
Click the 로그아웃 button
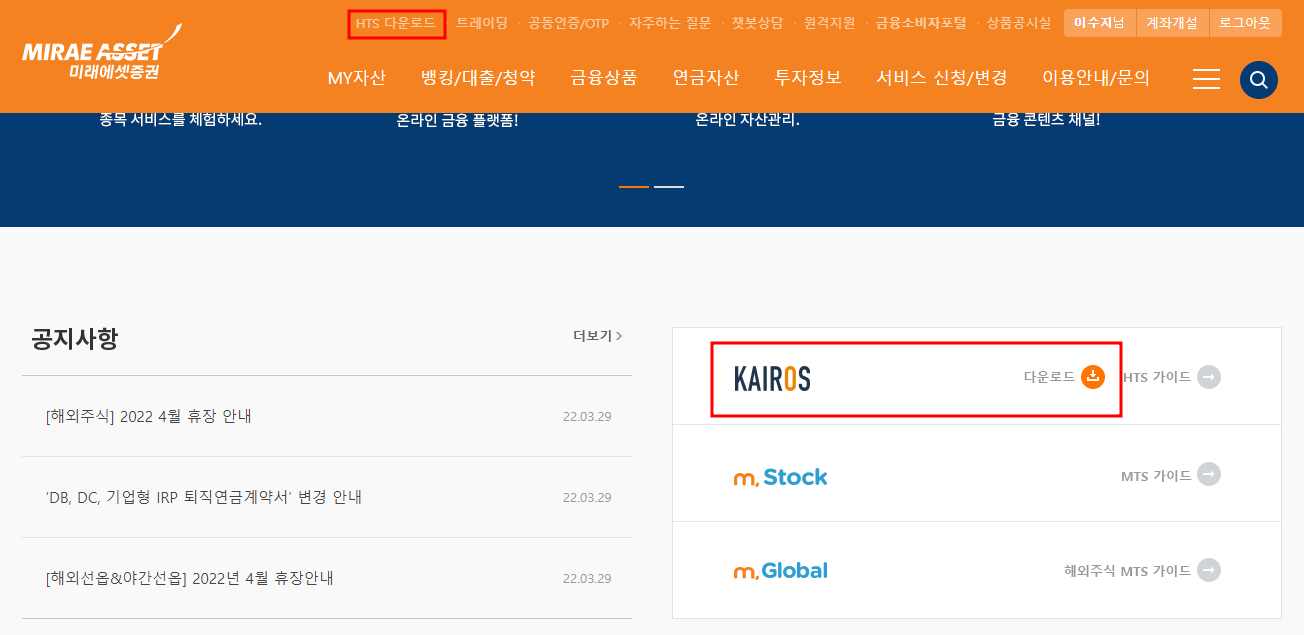coord(1245,23)
